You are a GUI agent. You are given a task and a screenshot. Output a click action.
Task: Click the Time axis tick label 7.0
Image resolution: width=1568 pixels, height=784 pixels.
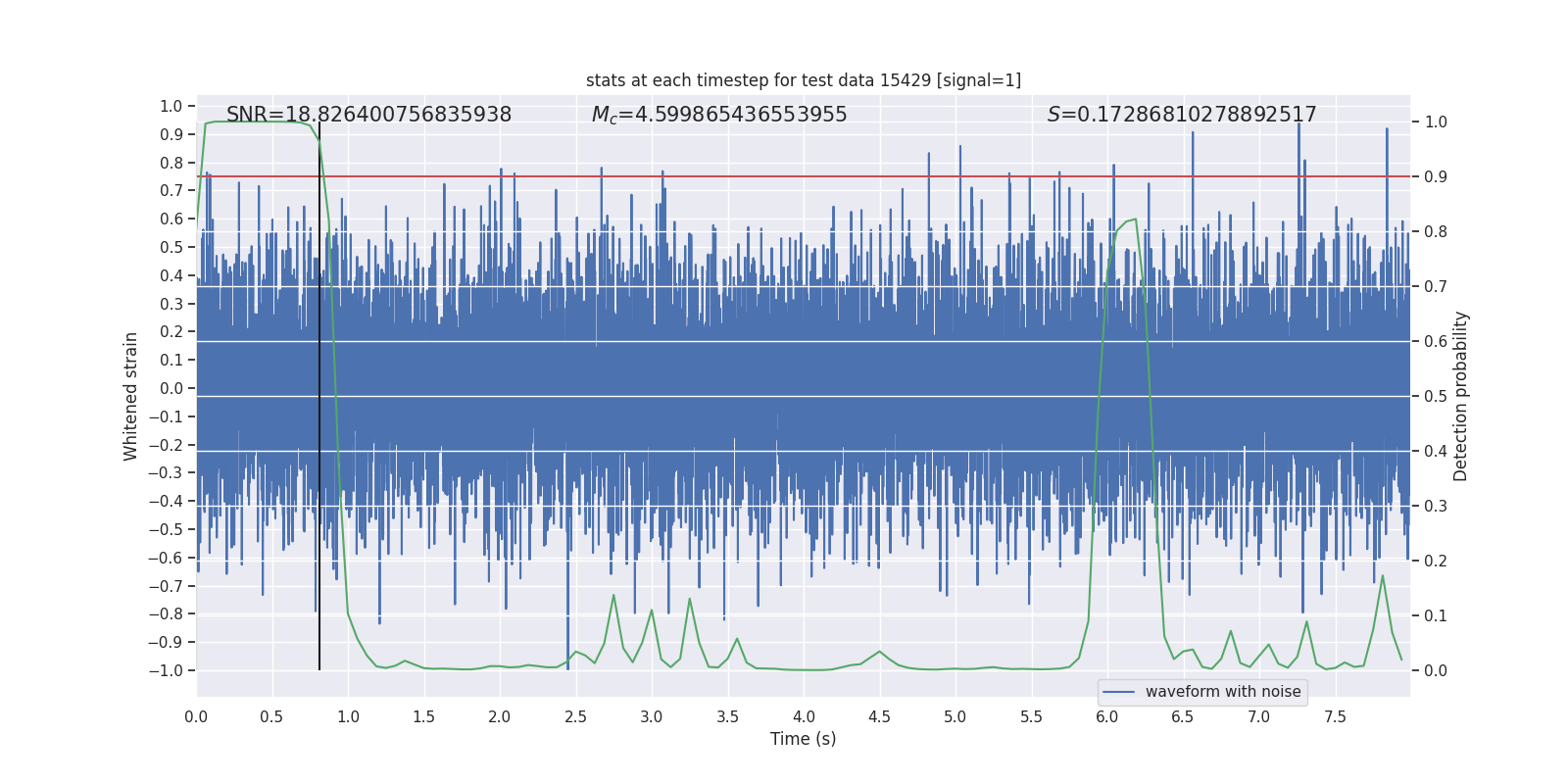tap(1259, 717)
